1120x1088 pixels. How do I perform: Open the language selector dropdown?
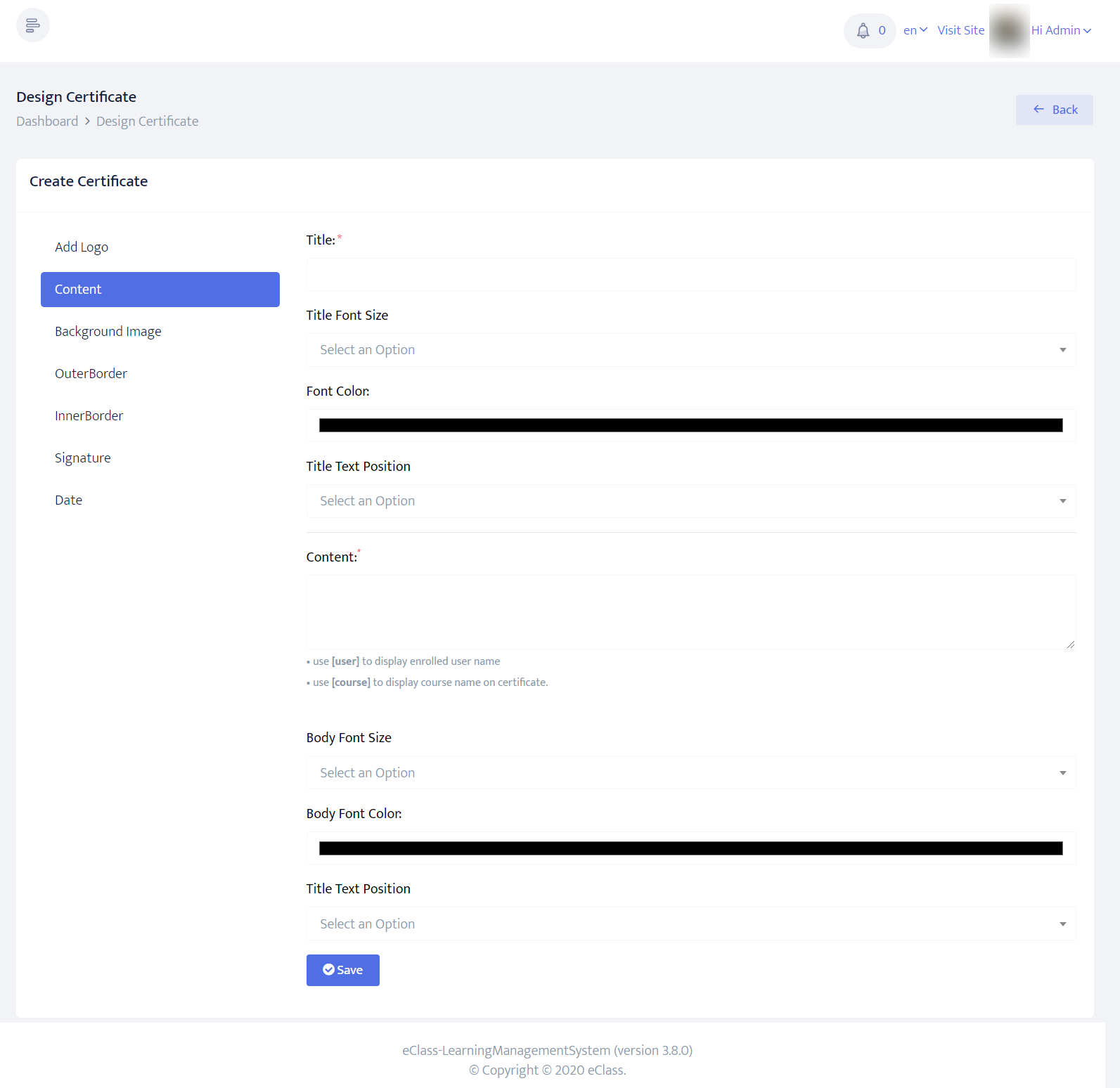coord(915,30)
